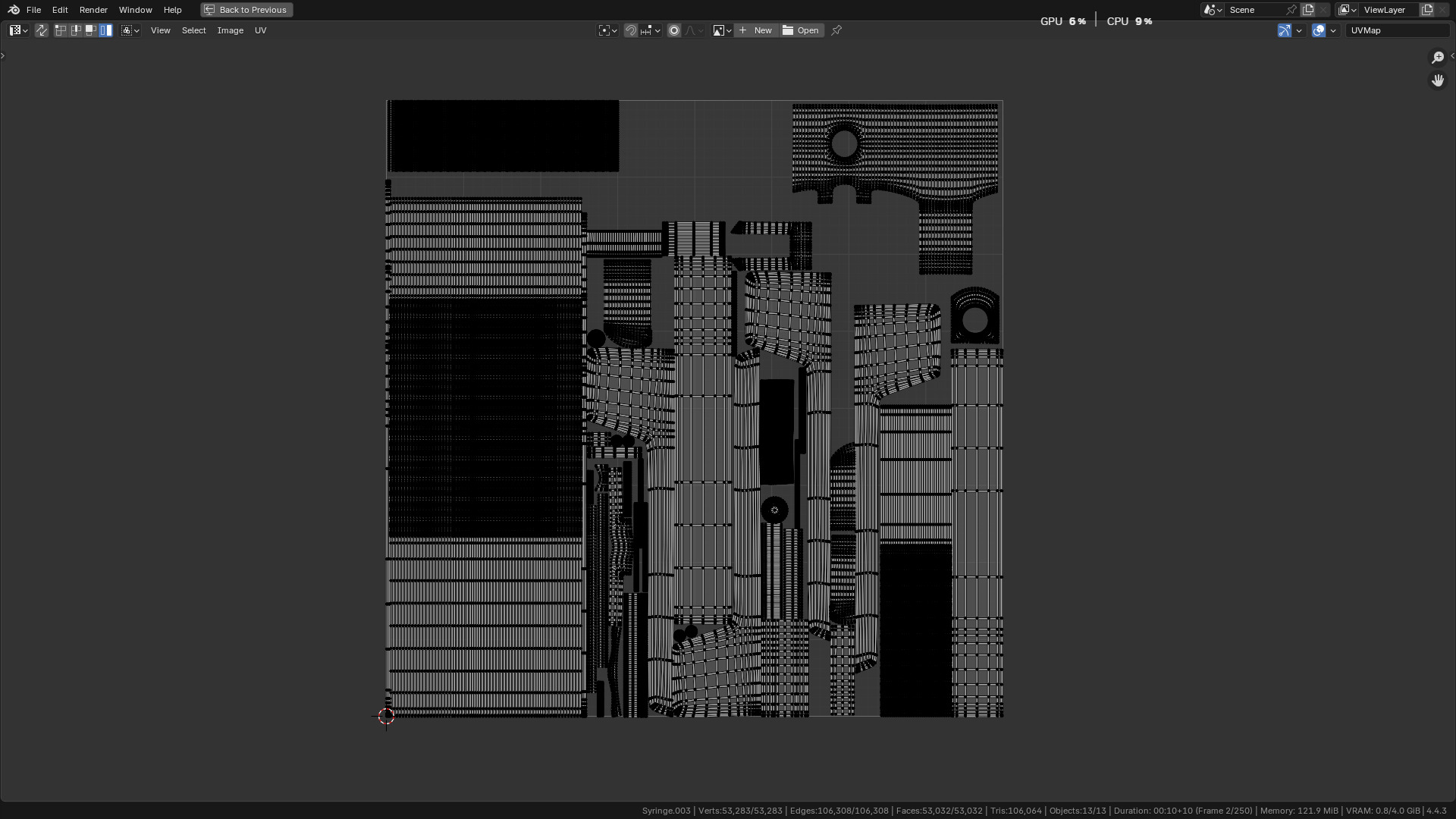1456x819 pixels.
Task: Click the Back to Previous button
Action: (x=246, y=10)
